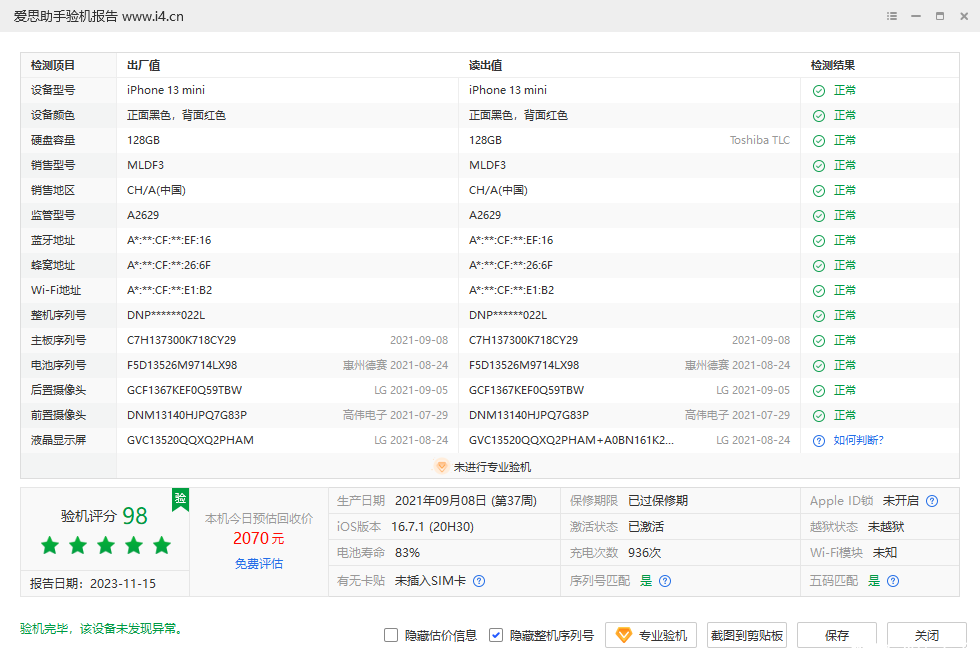The image size is (980, 664).
Task: Click the green check icon for 设备颜色 row
Action: click(819, 116)
